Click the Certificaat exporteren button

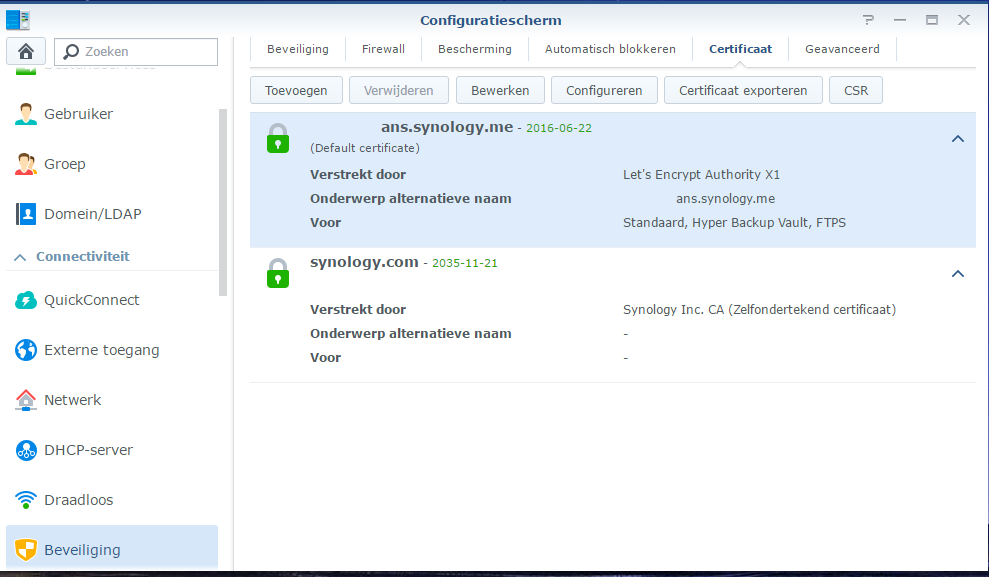pos(742,90)
